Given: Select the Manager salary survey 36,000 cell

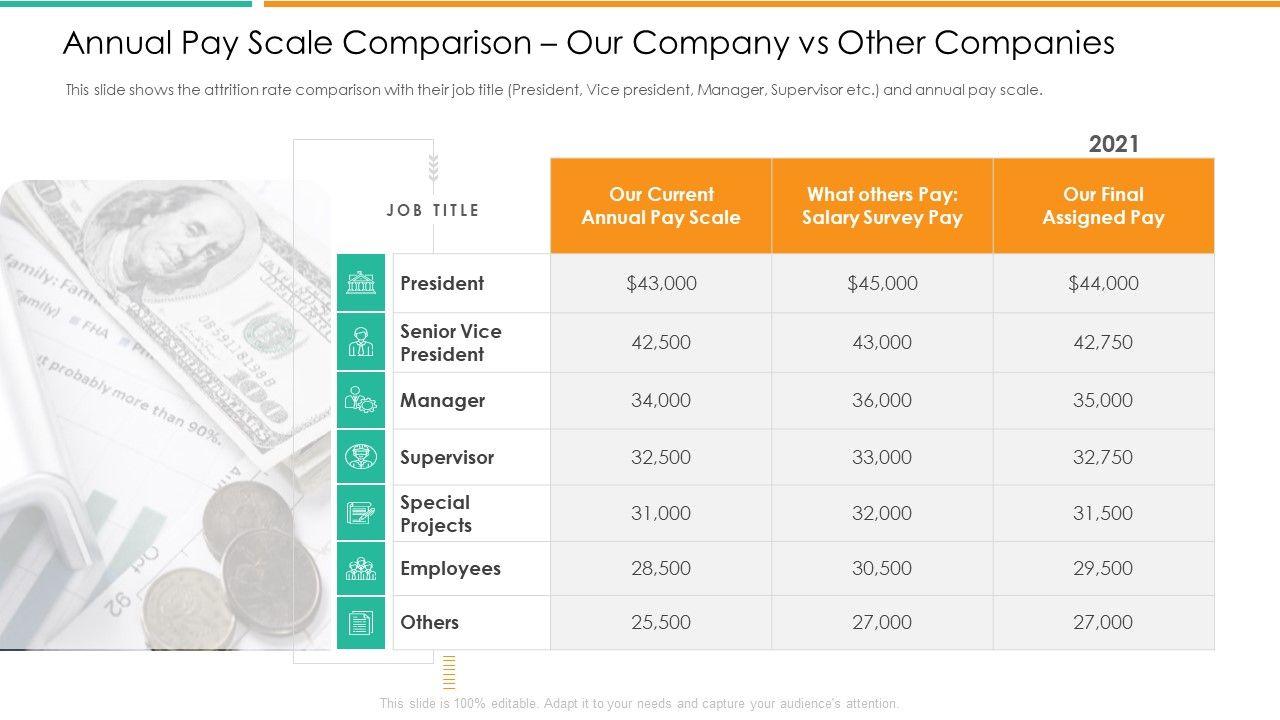Looking at the screenshot, I should [882, 401].
